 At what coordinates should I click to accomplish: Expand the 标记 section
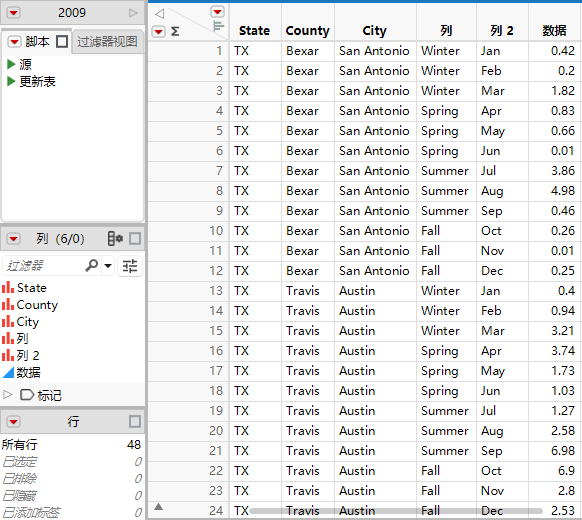tap(7, 395)
